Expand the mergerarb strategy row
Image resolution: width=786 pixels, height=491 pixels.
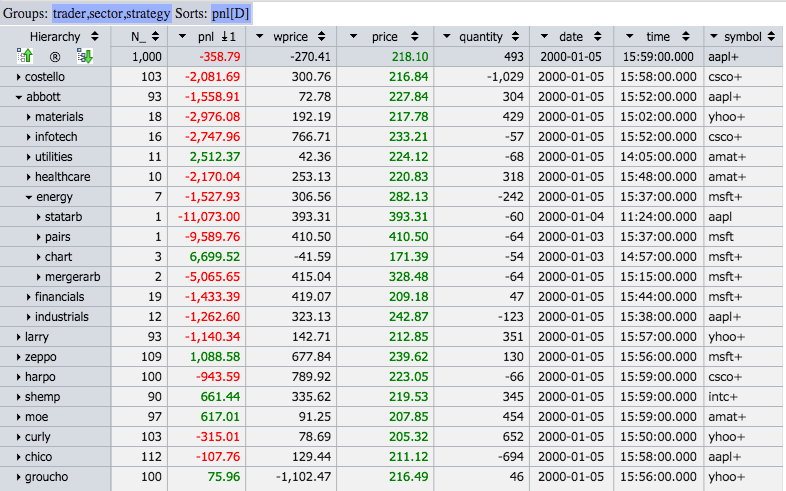39,277
